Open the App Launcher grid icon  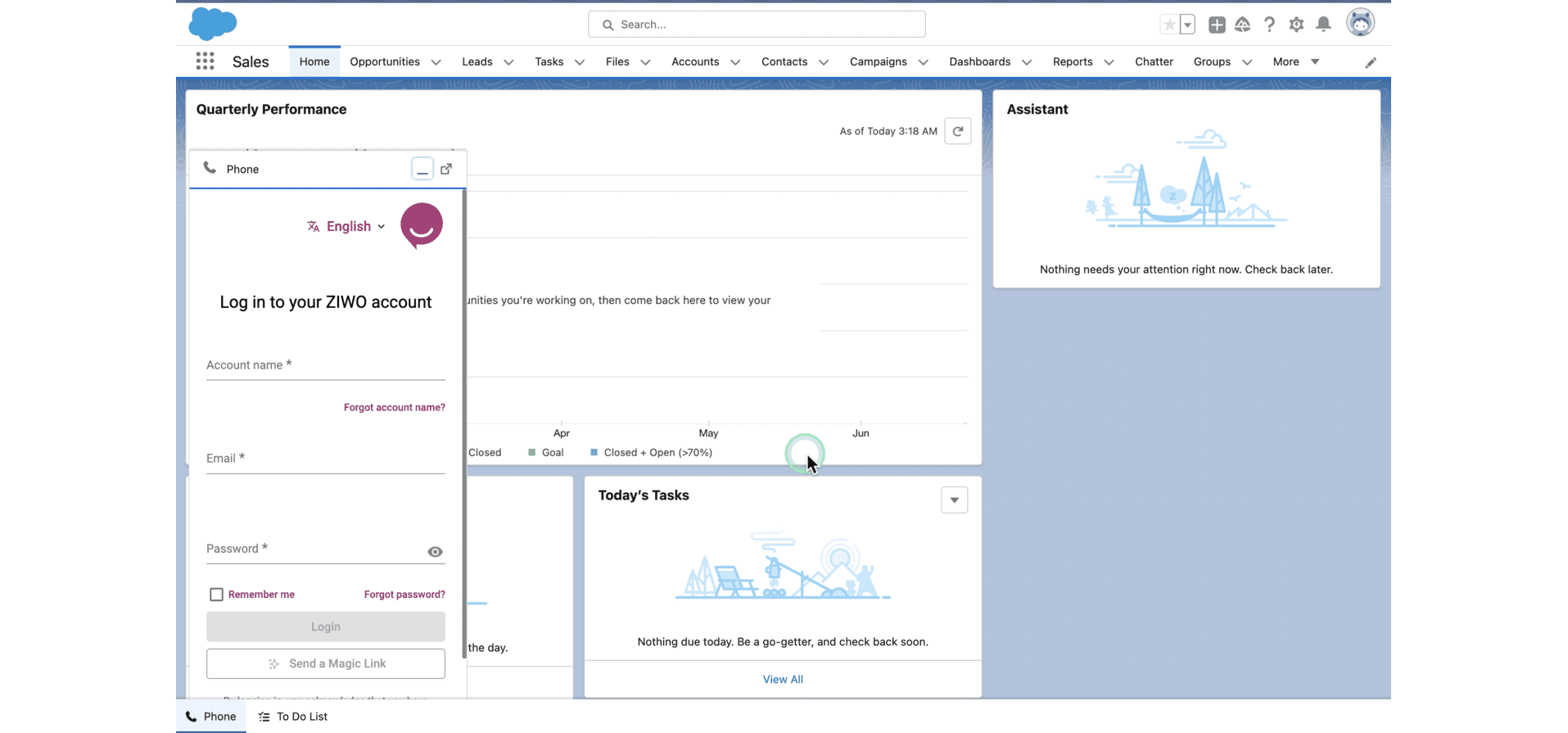tap(206, 61)
